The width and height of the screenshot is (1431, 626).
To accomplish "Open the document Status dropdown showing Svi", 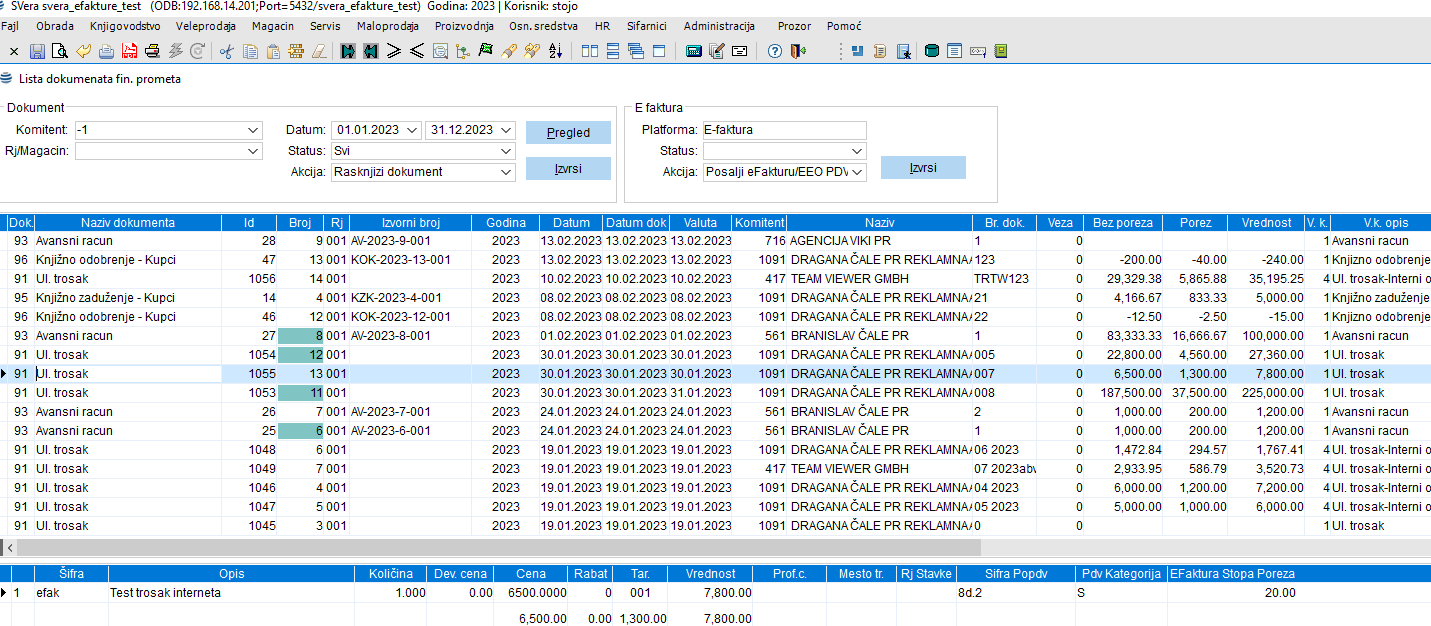I will click(505, 151).
